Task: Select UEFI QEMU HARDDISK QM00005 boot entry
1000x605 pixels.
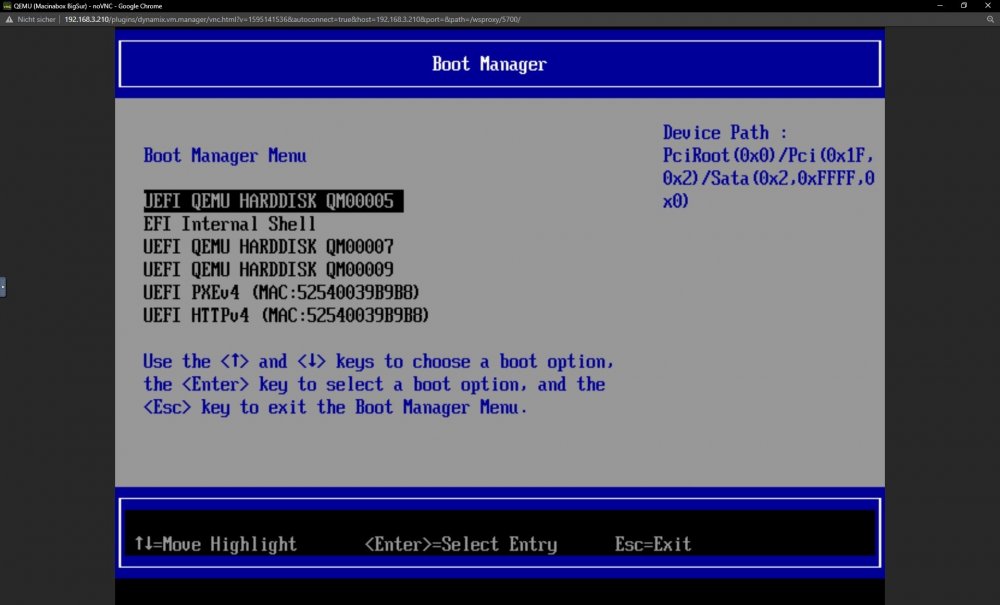Action: pos(273,201)
